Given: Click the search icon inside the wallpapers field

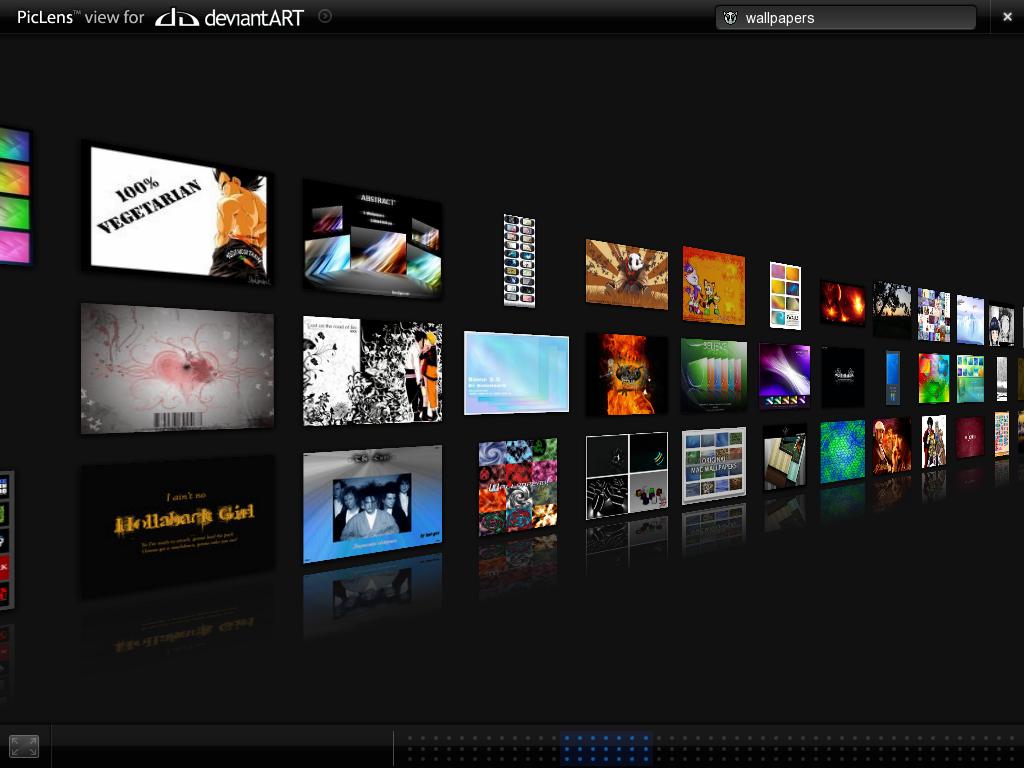Looking at the screenshot, I should (x=730, y=18).
